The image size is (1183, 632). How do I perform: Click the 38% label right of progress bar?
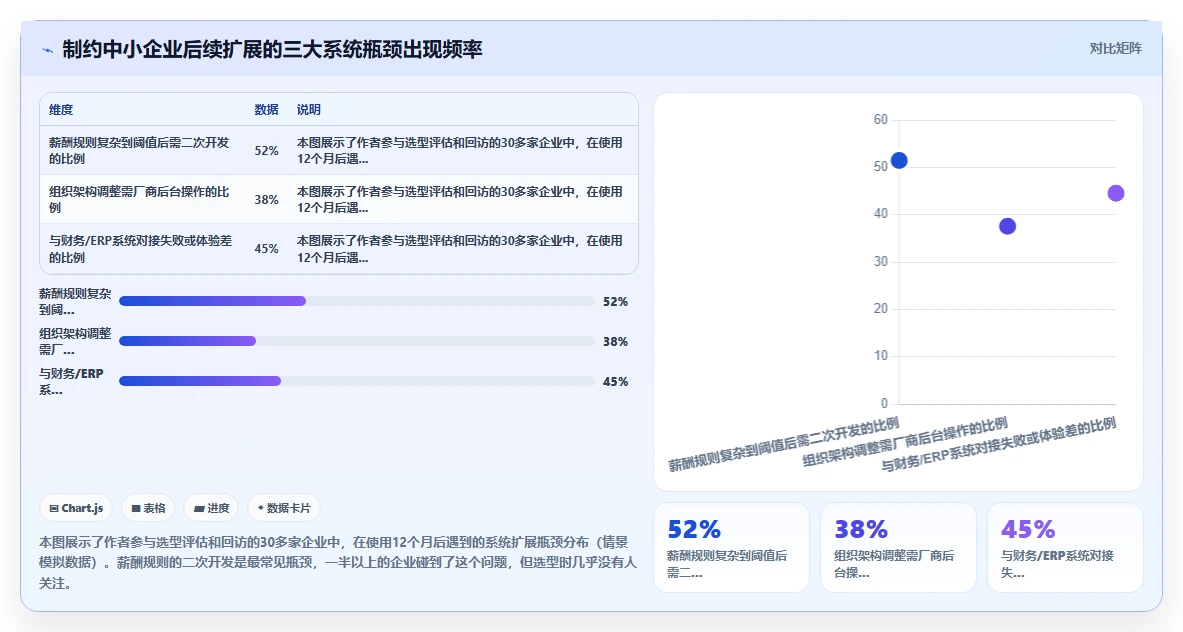tap(615, 342)
